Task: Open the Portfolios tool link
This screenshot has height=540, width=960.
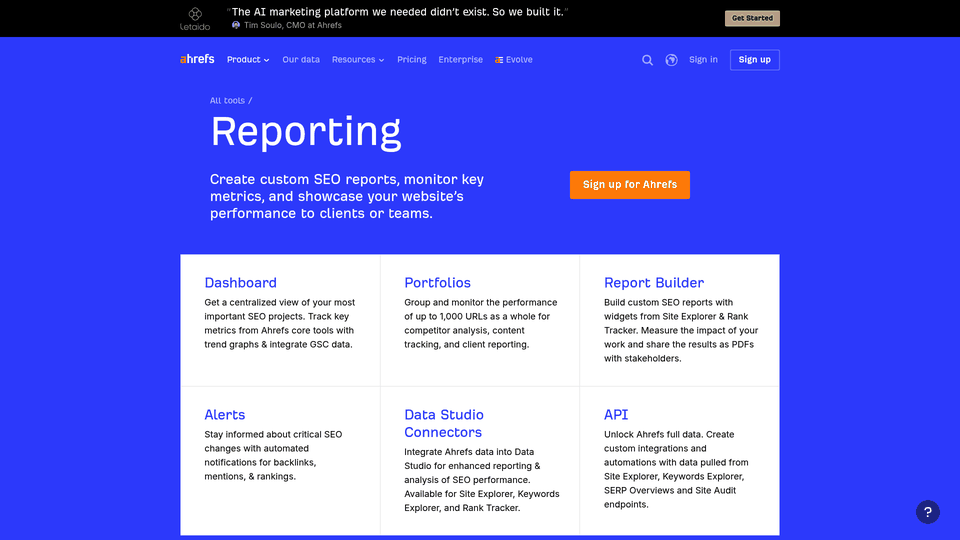Action: (437, 283)
